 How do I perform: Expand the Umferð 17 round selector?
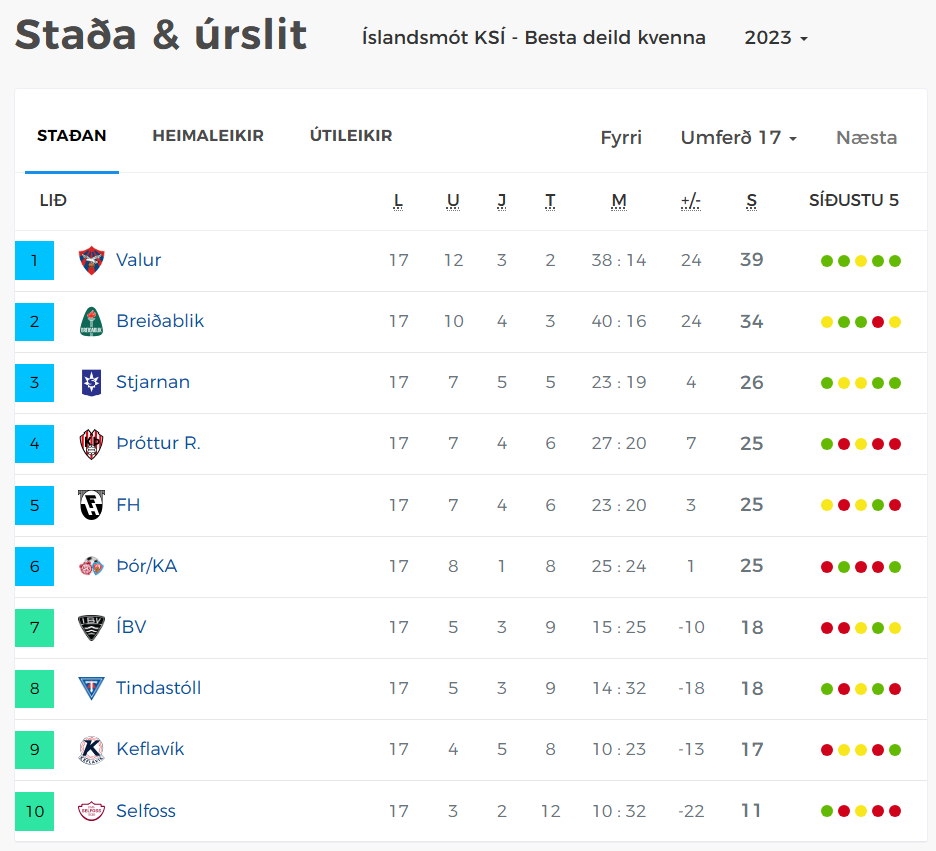click(739, 138)
